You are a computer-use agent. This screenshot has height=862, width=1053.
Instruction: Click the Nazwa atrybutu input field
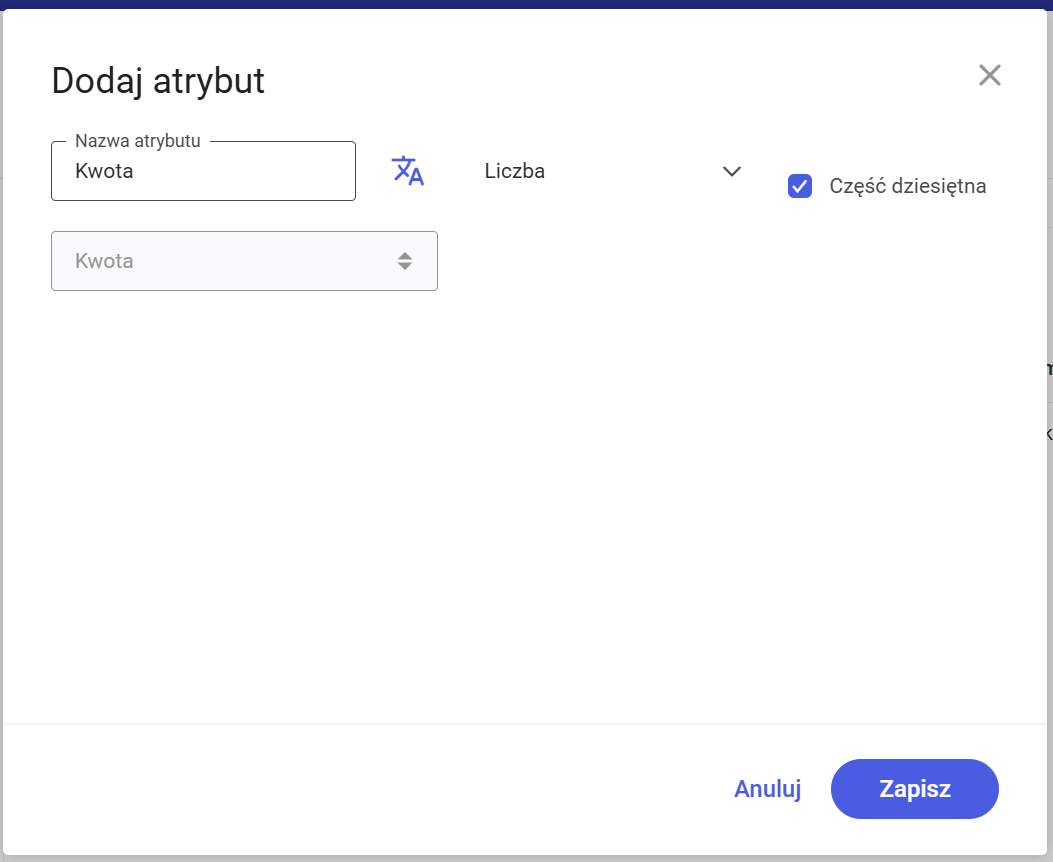click(203, 171)
